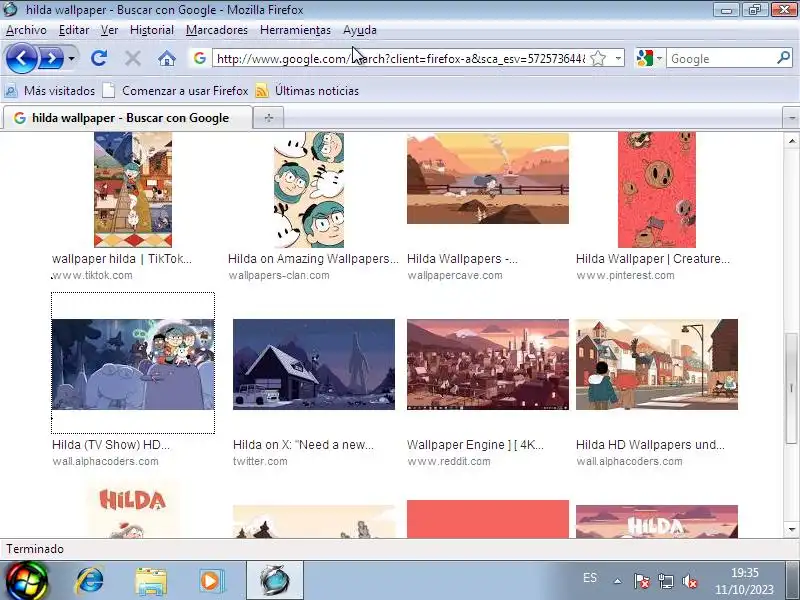Open the Ayuda menu
The width and height of the screenshot is (800, 600).
(360, 30)
